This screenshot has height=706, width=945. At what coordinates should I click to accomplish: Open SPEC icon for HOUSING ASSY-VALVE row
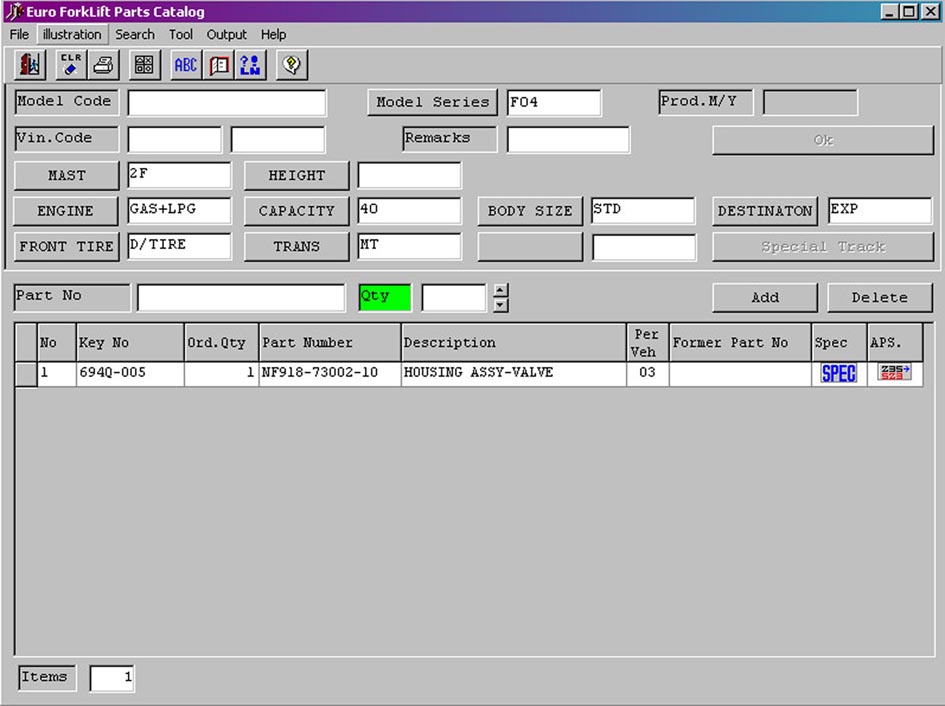click(838, 374)
